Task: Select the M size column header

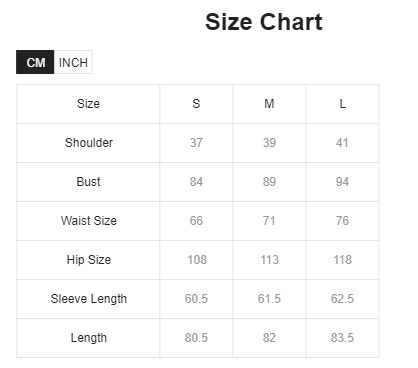Action: coord(269,104)
